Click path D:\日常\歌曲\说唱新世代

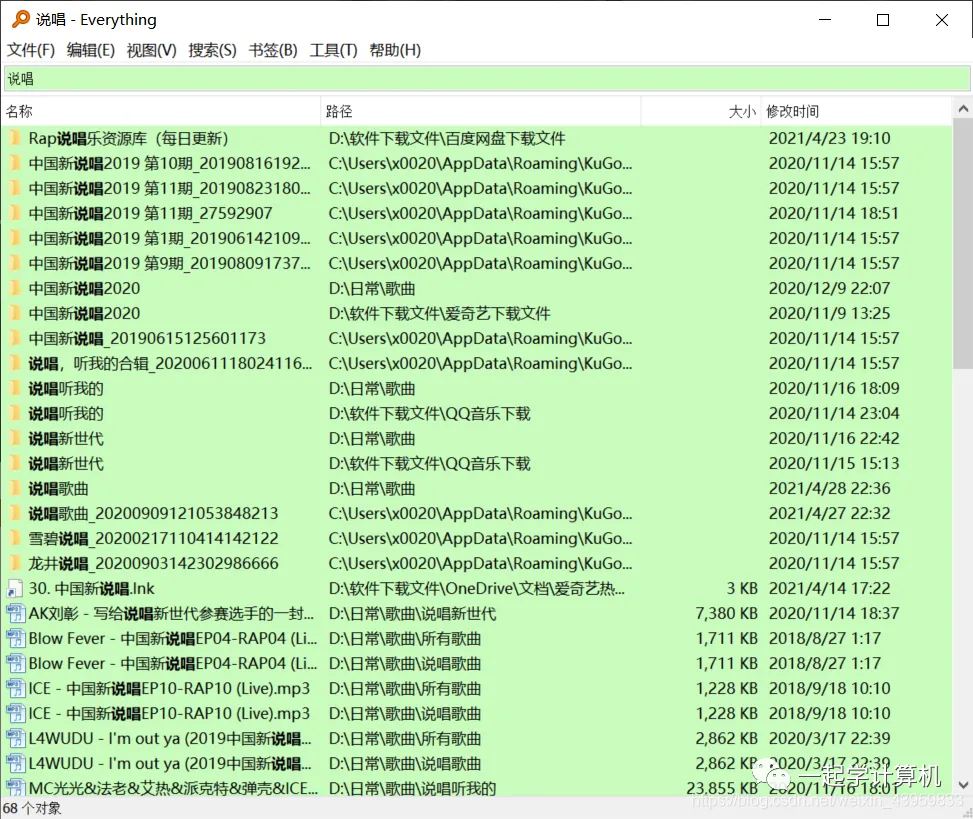click(x=412, y=614)
